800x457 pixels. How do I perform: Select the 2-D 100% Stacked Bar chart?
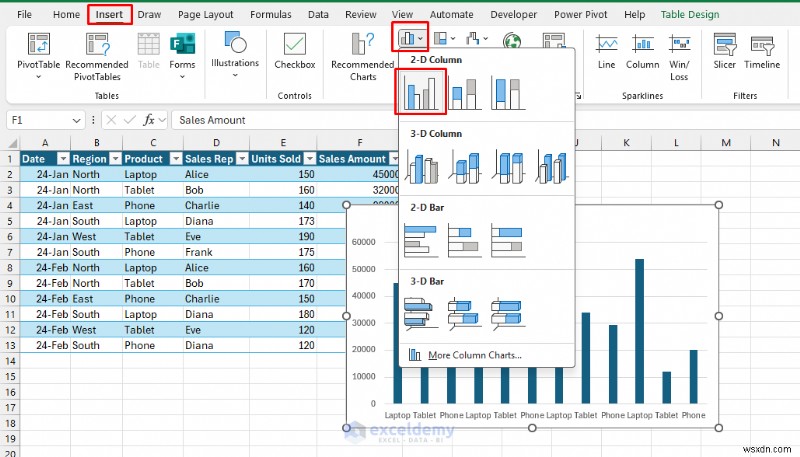click(x=508, y=240)
